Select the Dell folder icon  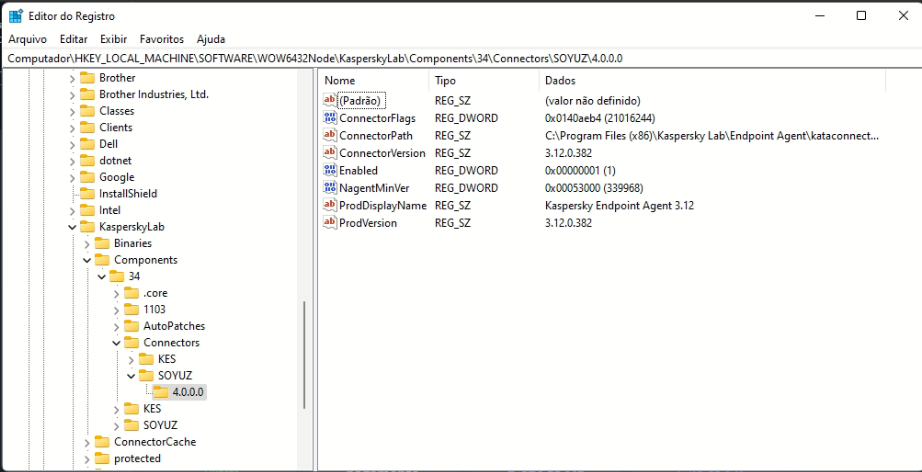click(x=88, y=143)
